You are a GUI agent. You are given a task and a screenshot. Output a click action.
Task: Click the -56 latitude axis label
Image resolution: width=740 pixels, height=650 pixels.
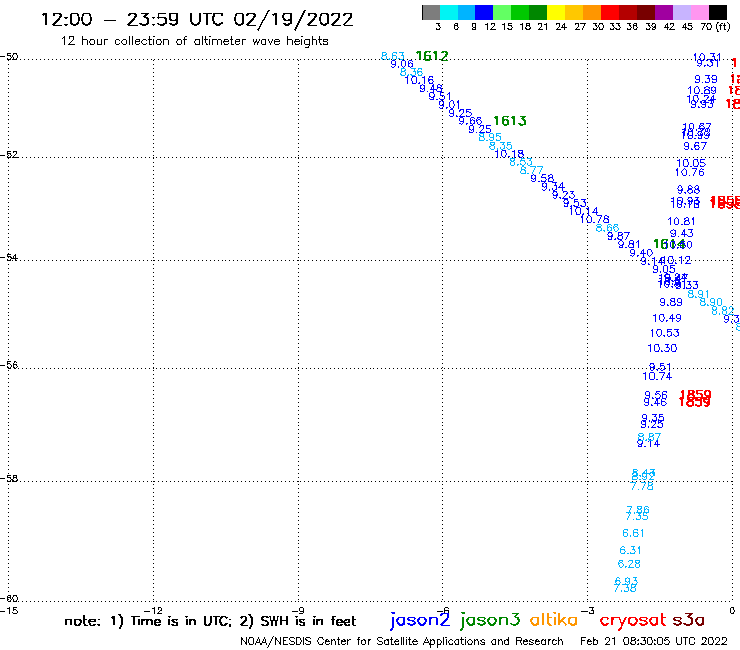[x=9, y=365]
